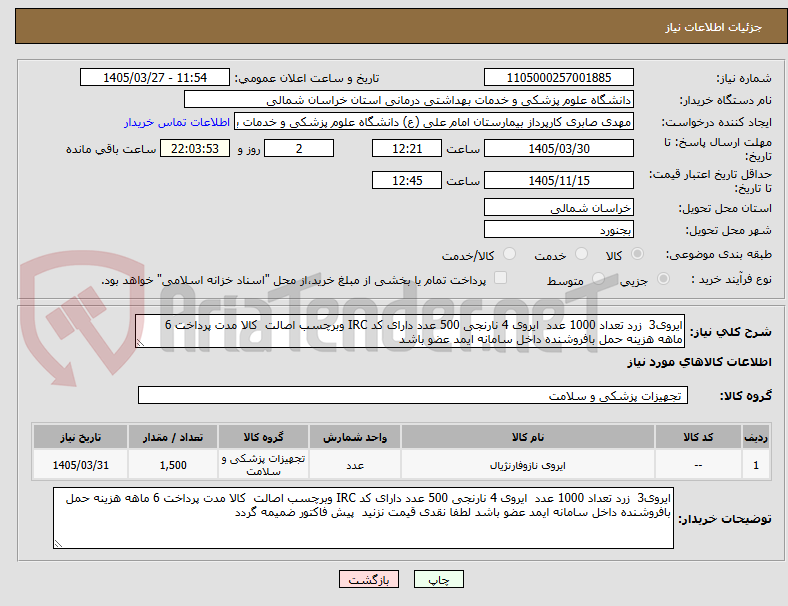Click the resize handle of buyer notes textarea
Screen dimensions: 788x606
[58, 543]
